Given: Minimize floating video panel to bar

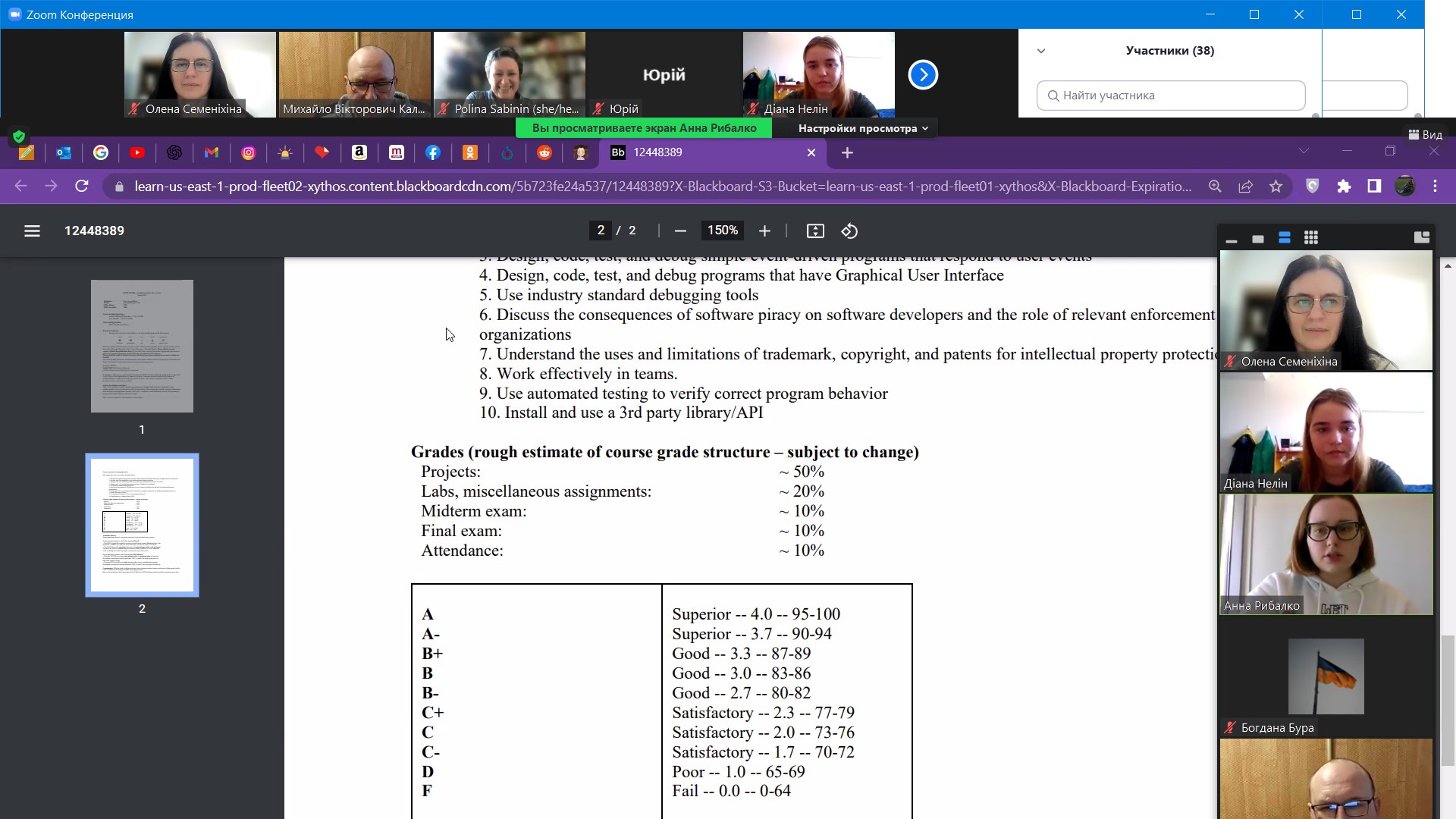Looking at the screenshot, I should 1232,240.
